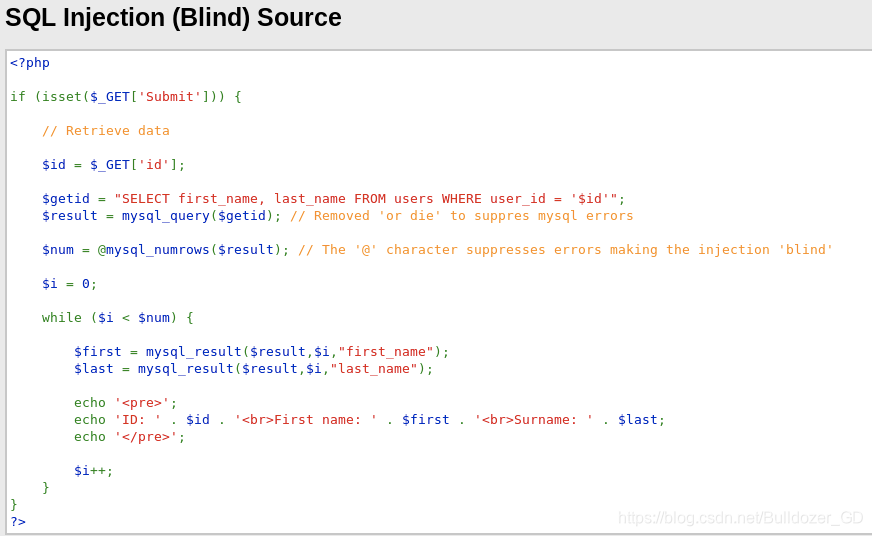Click the comment '// Retrieve data'
Image resolution: width=872 pixels, height=536 pixels.
pyautogui.click(x=106, y=131)
